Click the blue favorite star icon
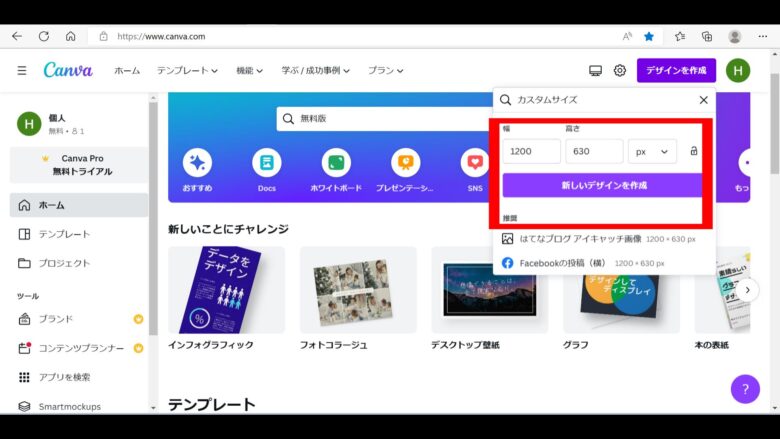This screenshot has width=780, height=439. click(x=649, y=36)
